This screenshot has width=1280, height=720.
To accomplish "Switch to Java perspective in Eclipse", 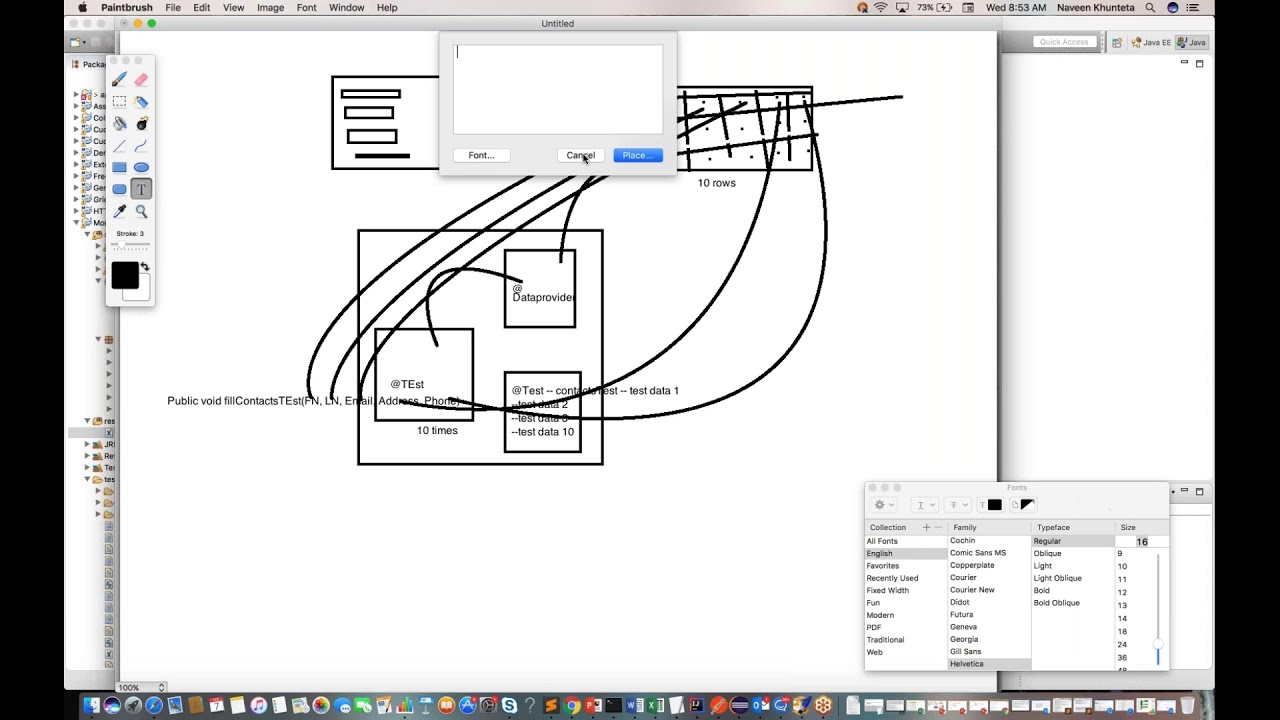I will tap(1191, 42).
